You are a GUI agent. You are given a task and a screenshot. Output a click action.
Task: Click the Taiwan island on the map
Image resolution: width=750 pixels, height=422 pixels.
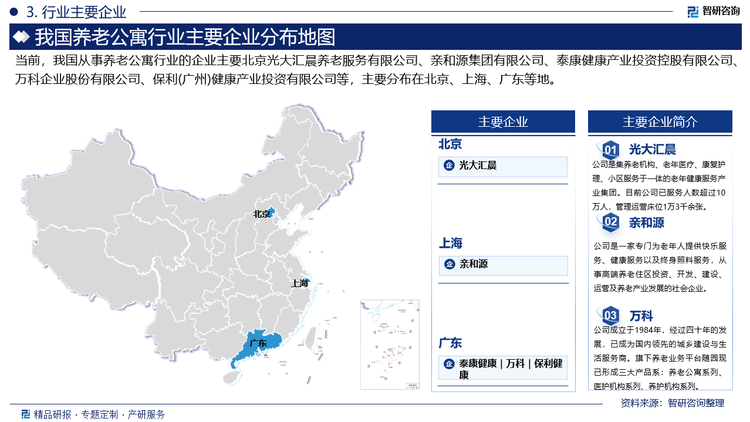click(311, 337)
